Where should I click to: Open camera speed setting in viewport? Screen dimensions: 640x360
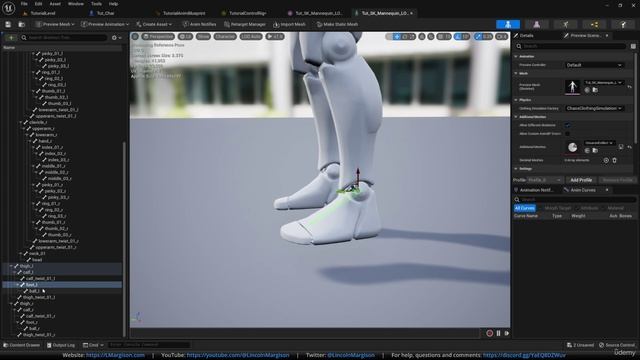coord(502,37)
